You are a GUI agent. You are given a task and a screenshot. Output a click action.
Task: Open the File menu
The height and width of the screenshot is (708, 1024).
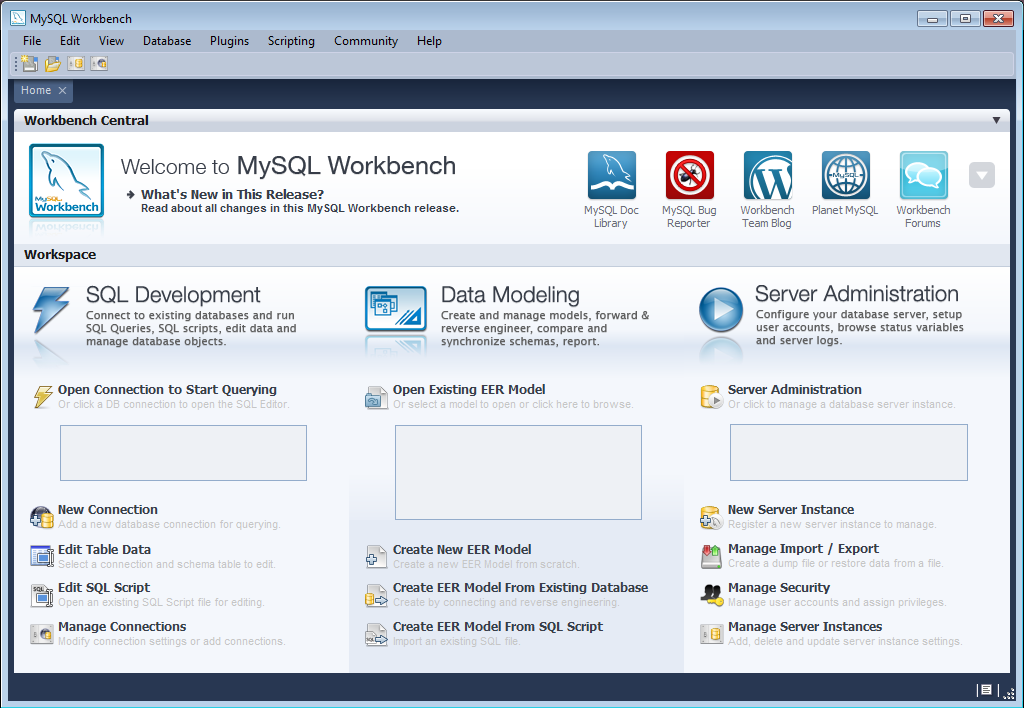pyautogui.click(x=32, y=40)
